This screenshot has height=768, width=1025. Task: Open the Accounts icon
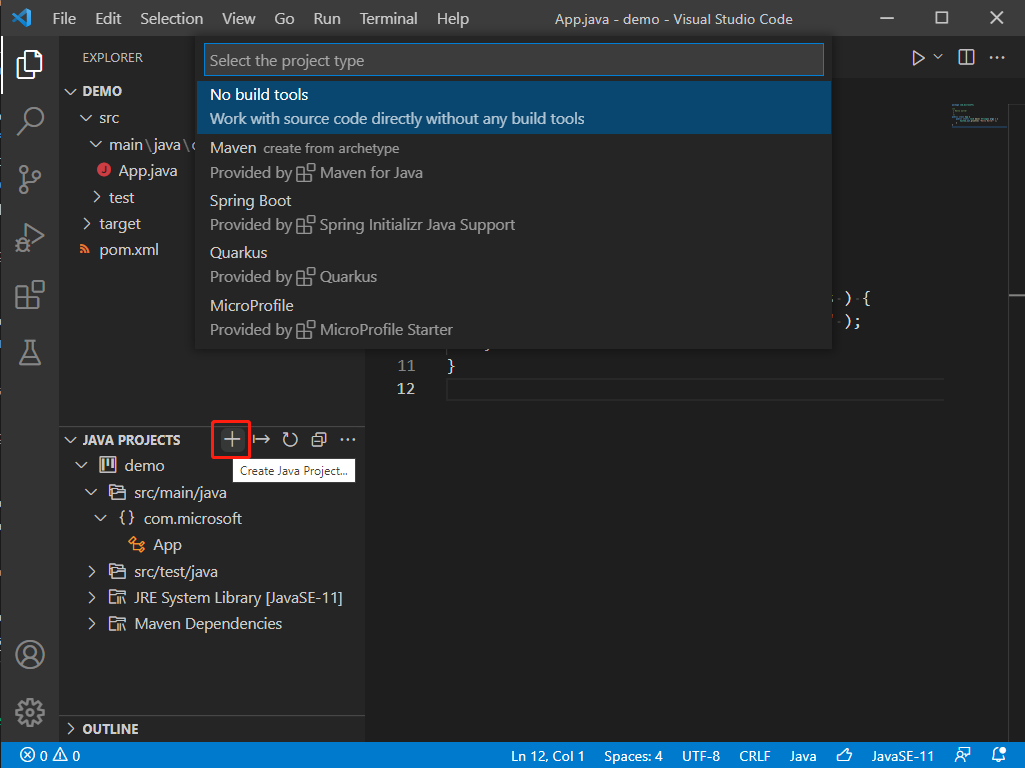[x=30, y=655]
